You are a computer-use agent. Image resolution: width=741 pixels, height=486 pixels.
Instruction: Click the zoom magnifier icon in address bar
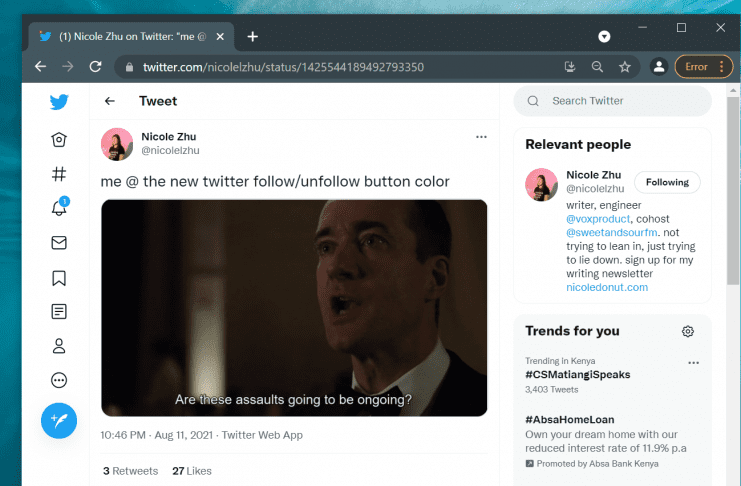tap(597, 67)
